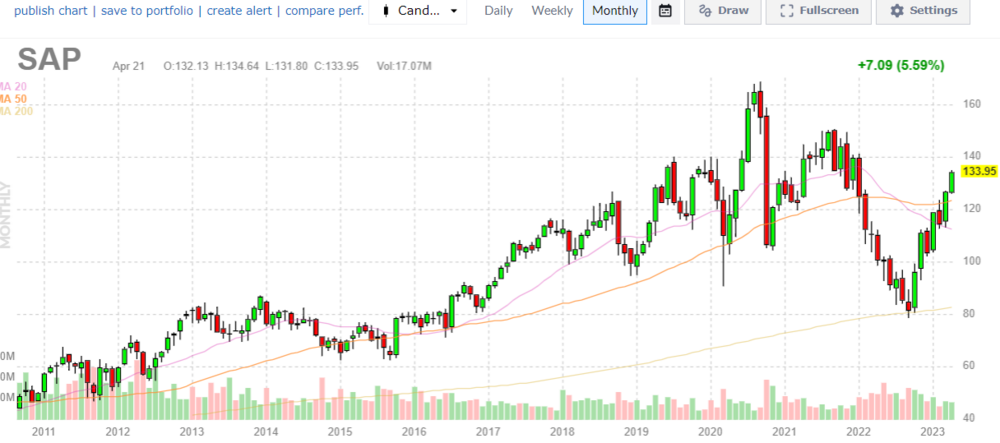Toggle the MA 200 legend label
The image size is (1000, 443).
15,111
